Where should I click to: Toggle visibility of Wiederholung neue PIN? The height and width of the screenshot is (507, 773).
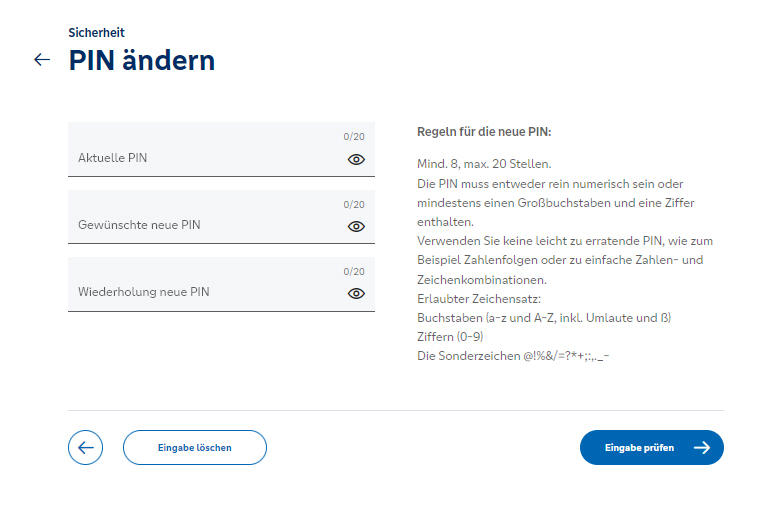(356, 293)
